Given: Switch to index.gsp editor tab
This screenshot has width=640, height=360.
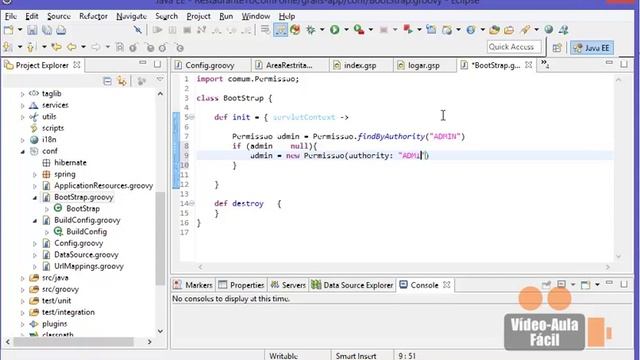Looking at the screenshot, I should pyautogui.click(x=360, y=65).
